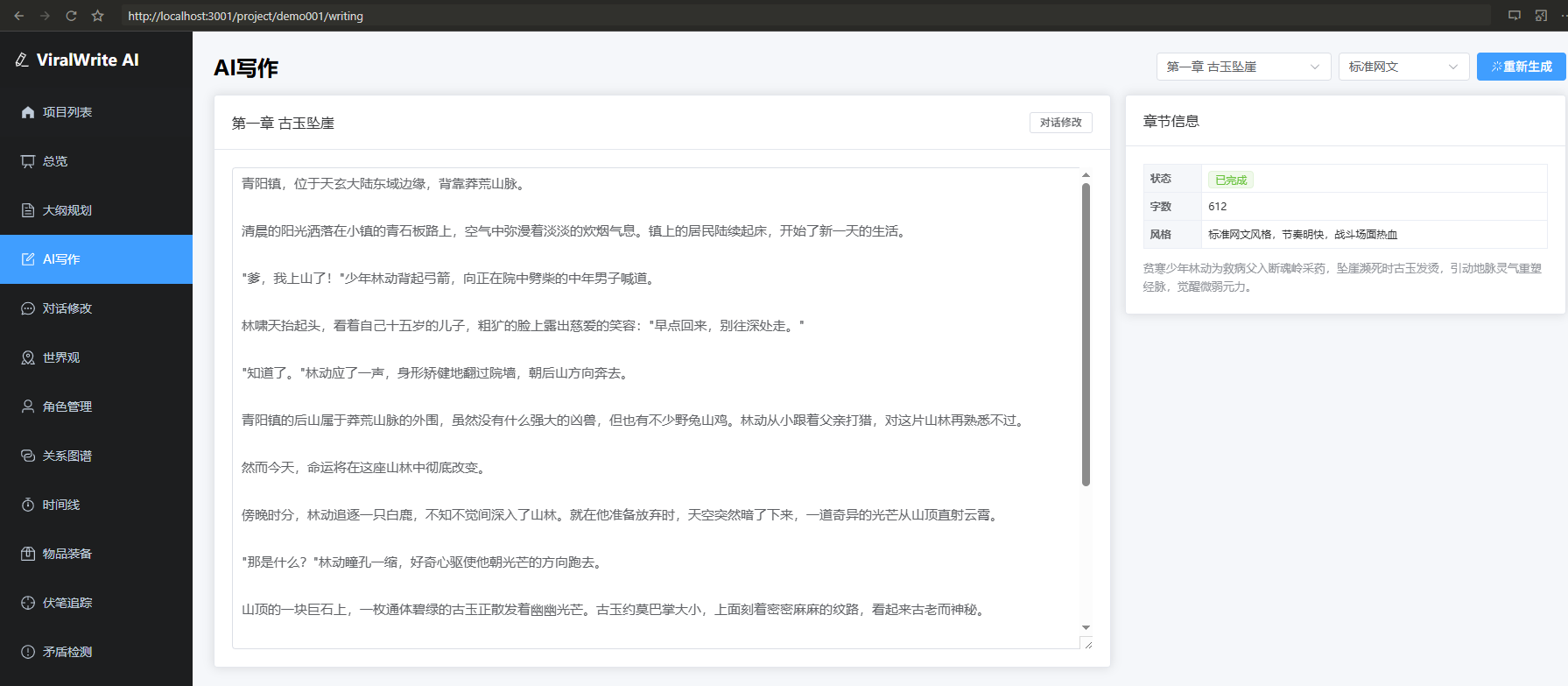Click the browser forward arrow
Viewport: 1568px width, 686px height.
(46, 16)
